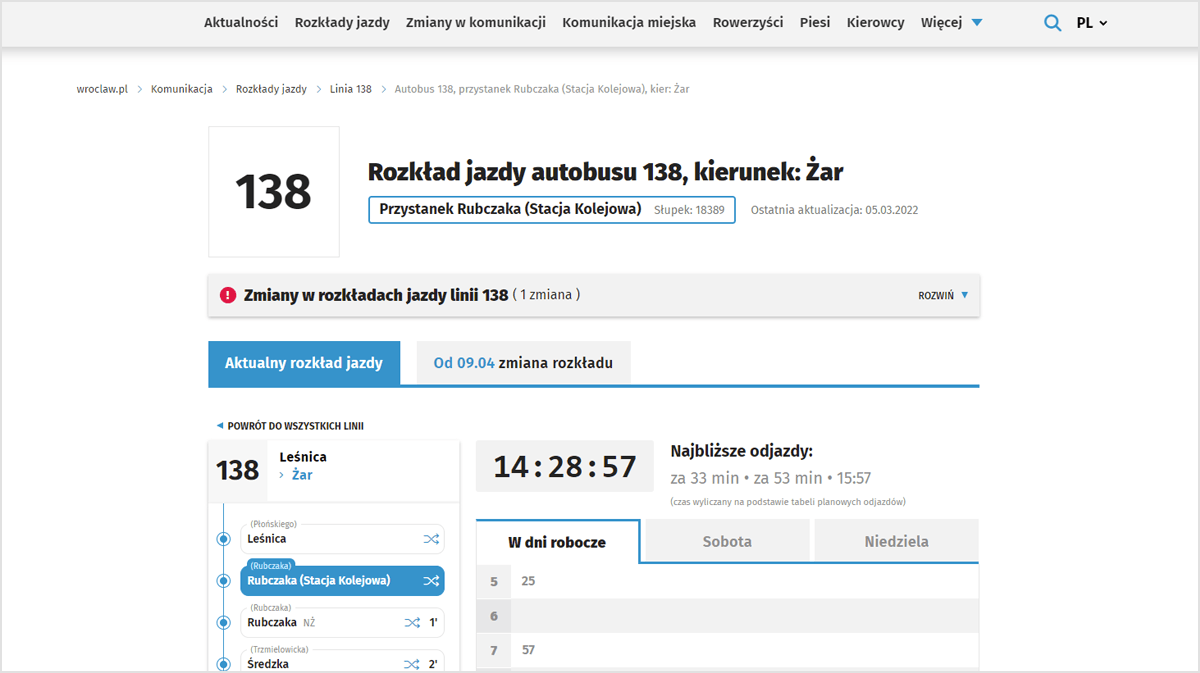This screenshot has height=673, width=1200.
Task: Expand schedule changes with ROZWIŃ
Action: [944, 296]
